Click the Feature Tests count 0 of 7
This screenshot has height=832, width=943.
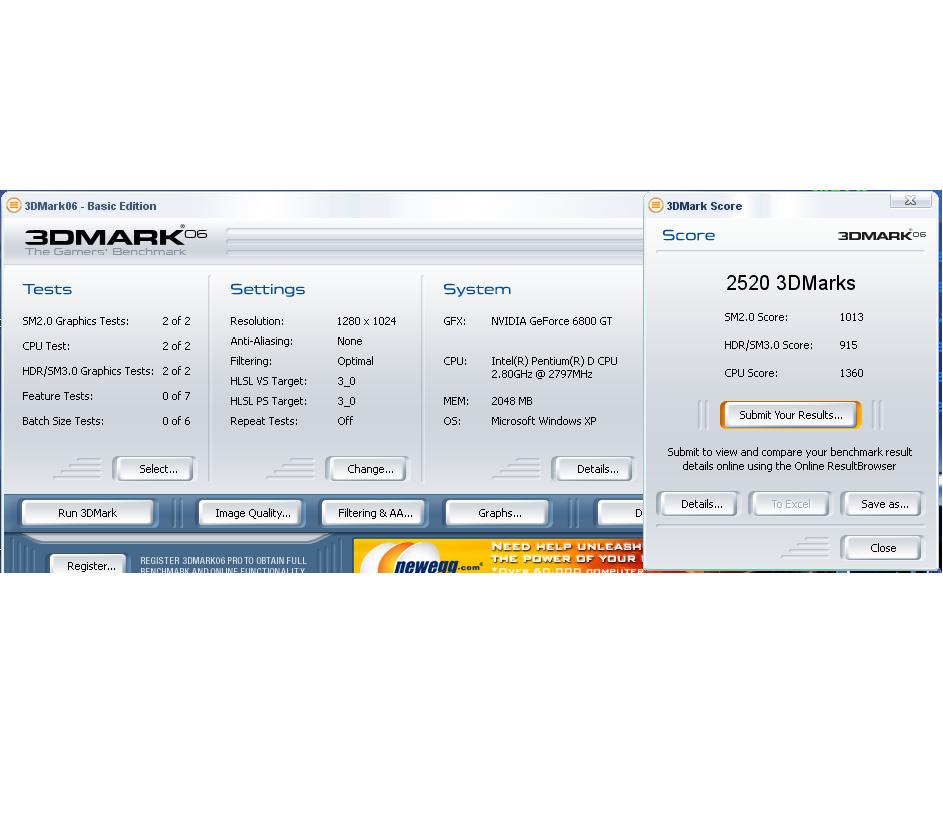pos(176,396)
